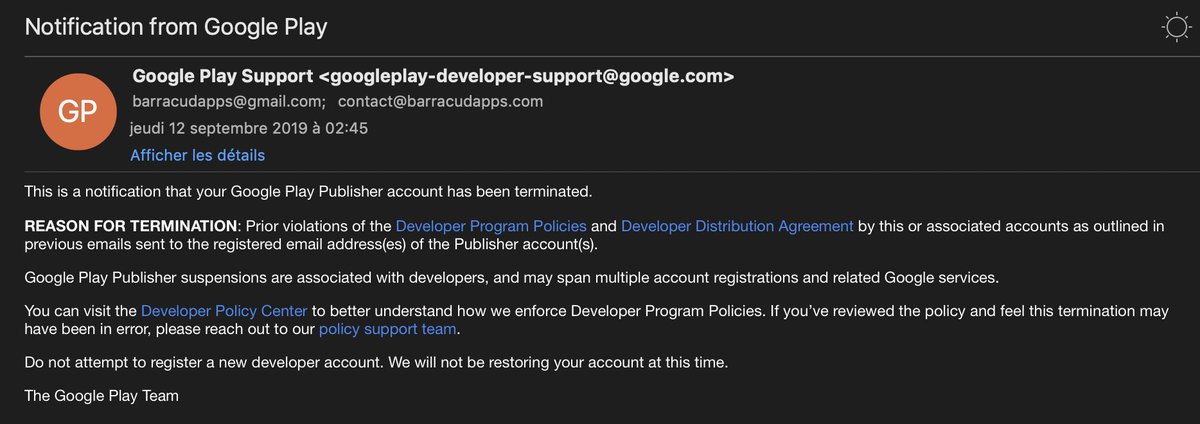The image size is (1200, 424).
Task: Click recipient barracudapps@gmail.com
Action: coord(228,102)
